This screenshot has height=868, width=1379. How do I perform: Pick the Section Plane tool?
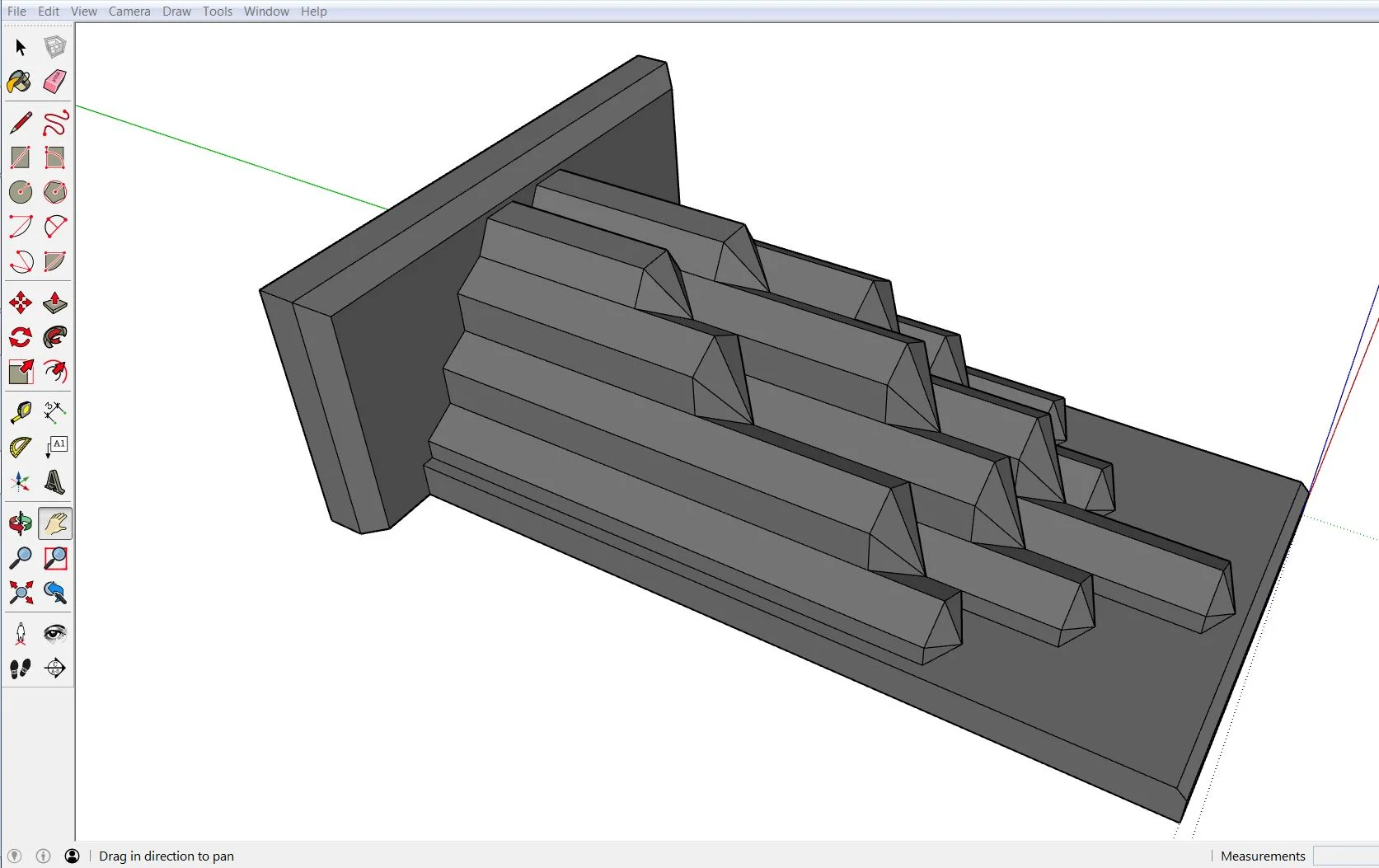[55, 668]
